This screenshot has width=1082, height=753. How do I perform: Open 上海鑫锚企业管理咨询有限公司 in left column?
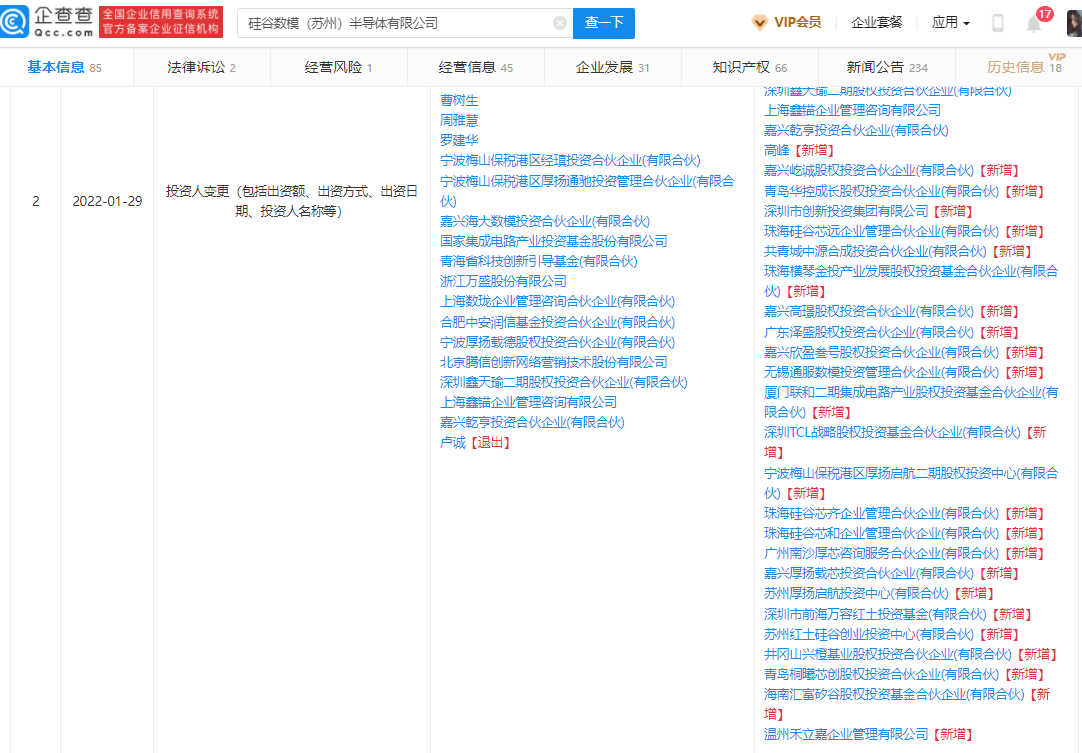coord(529,402)
